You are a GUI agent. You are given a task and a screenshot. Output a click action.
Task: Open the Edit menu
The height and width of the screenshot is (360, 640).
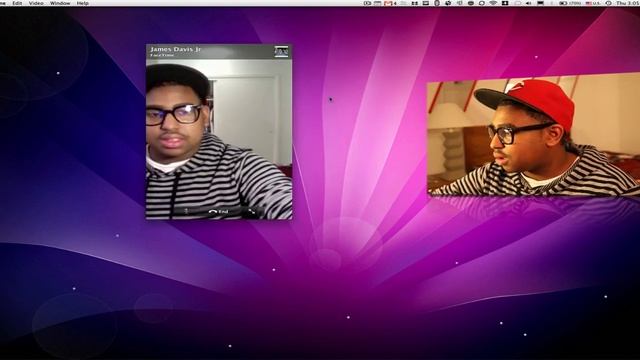17,3
